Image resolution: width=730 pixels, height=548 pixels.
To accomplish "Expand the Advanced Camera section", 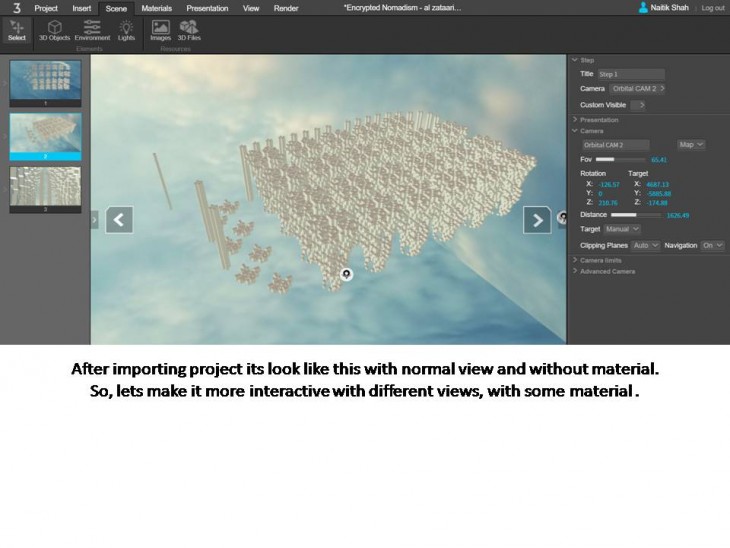I will coord(607,271).
